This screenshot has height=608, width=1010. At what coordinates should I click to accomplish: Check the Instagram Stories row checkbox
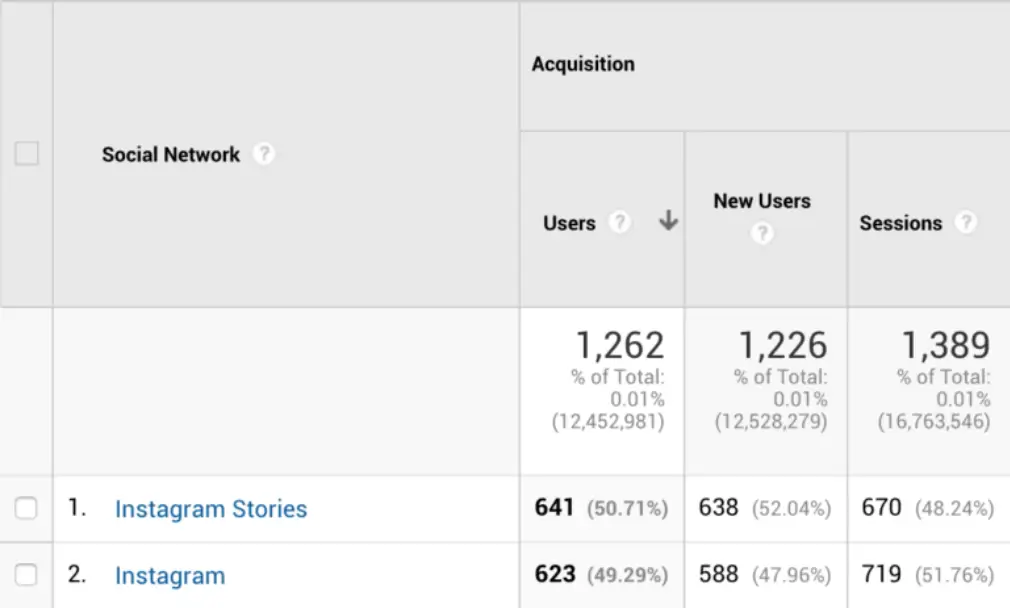tap(27, 509)
